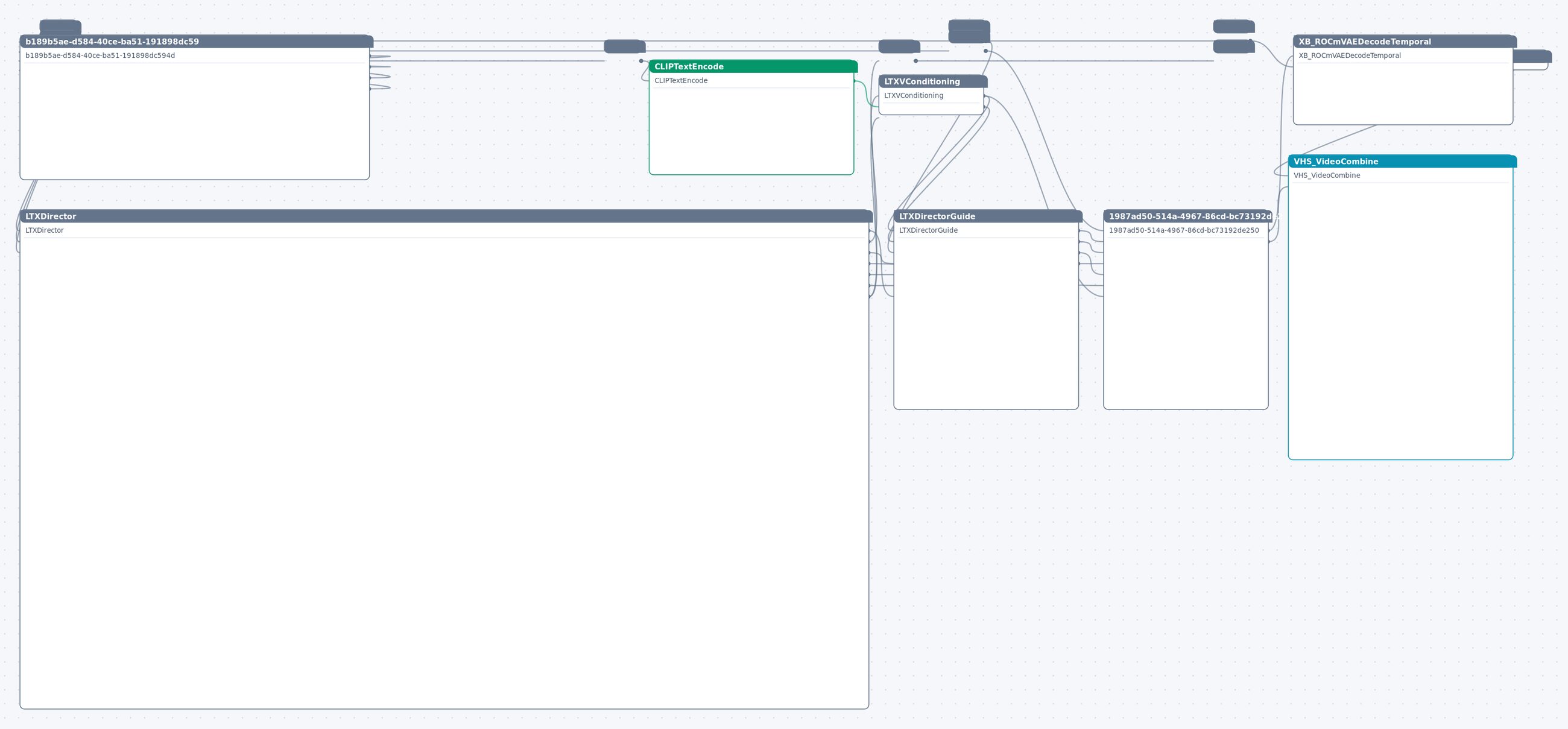Image resolution: width=1568 pixels, height=729 pixels.
Task: Click the 'VHS_VideoCombine' subtitle text inside node
Action: click(1326, 175)
